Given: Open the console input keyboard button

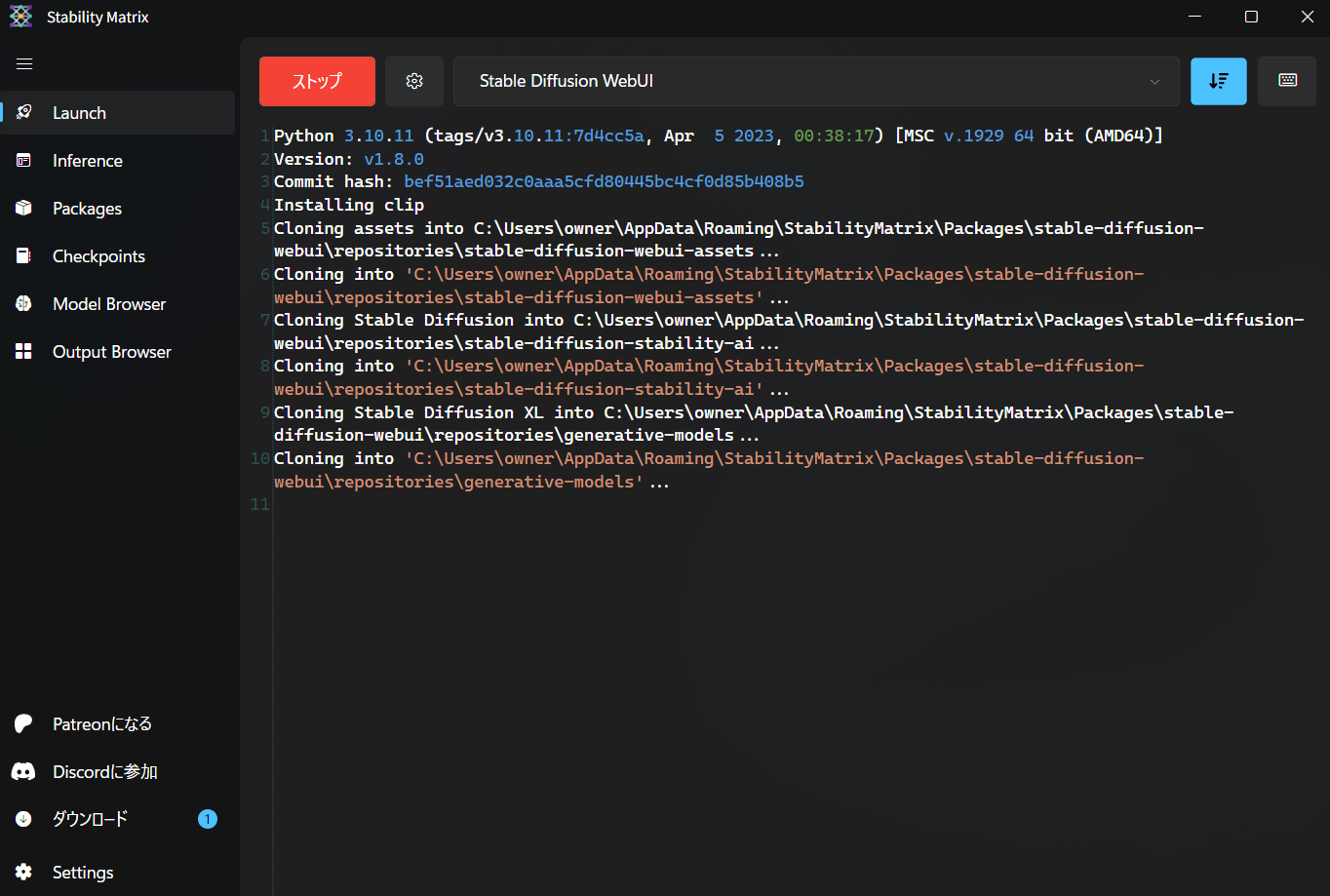Looking at the screenshot, I should (1287, 81).
